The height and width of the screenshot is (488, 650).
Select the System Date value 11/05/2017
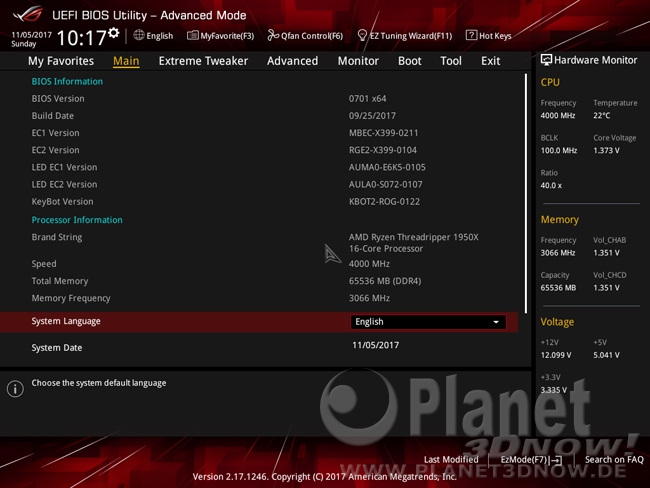pos(376,345)
